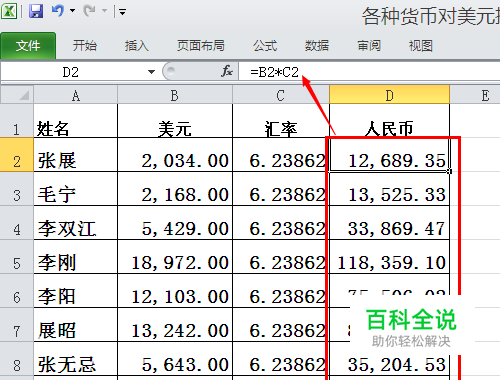This screenshot has width=500, height=380.
Task: Select row 5 header
Action: [x=17, y=257]
